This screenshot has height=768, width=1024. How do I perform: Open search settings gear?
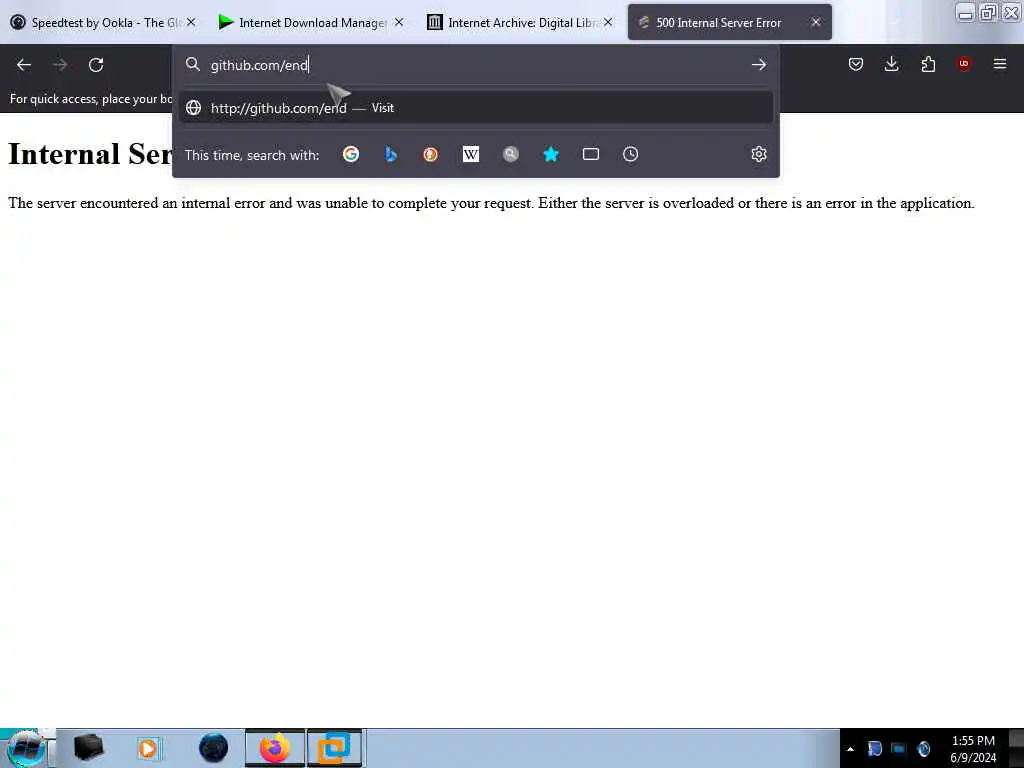[758, 154]
